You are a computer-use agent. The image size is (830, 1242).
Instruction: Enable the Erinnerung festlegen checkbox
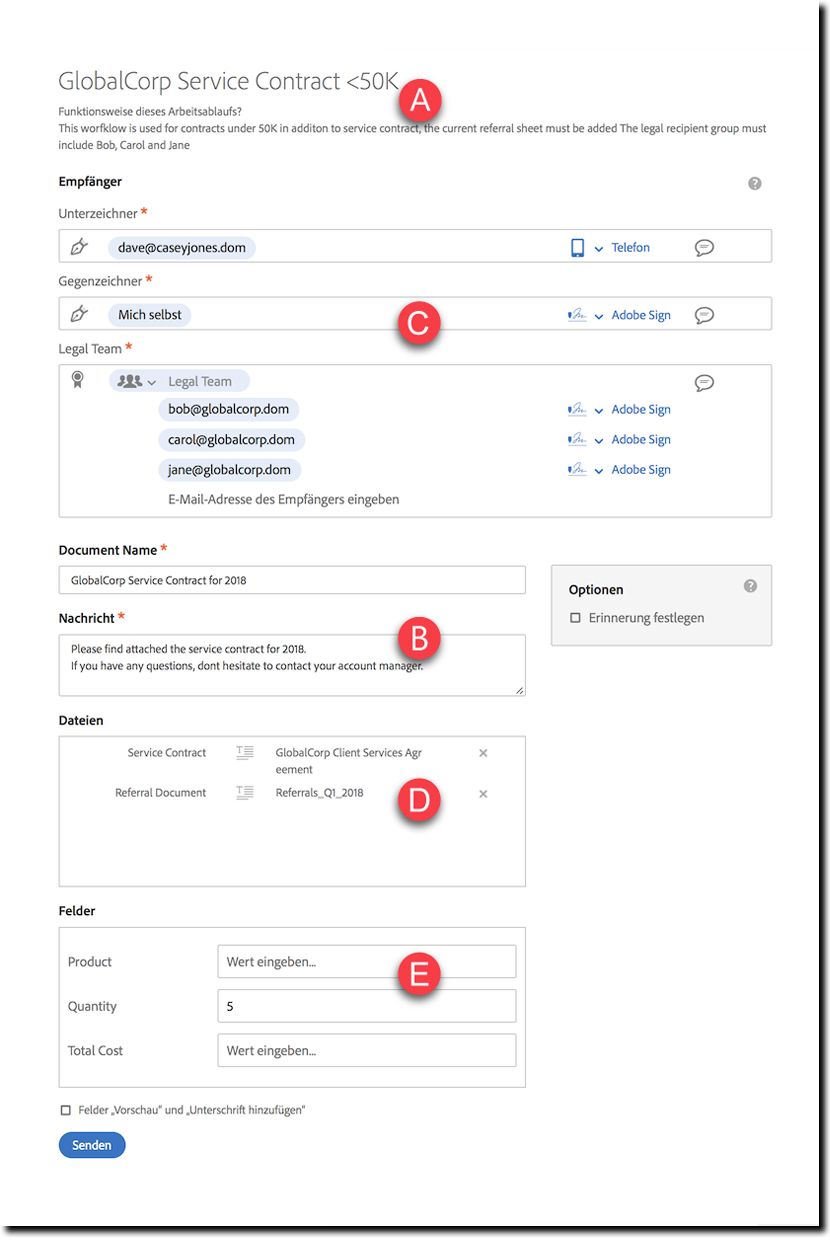[x=575, y=618]
